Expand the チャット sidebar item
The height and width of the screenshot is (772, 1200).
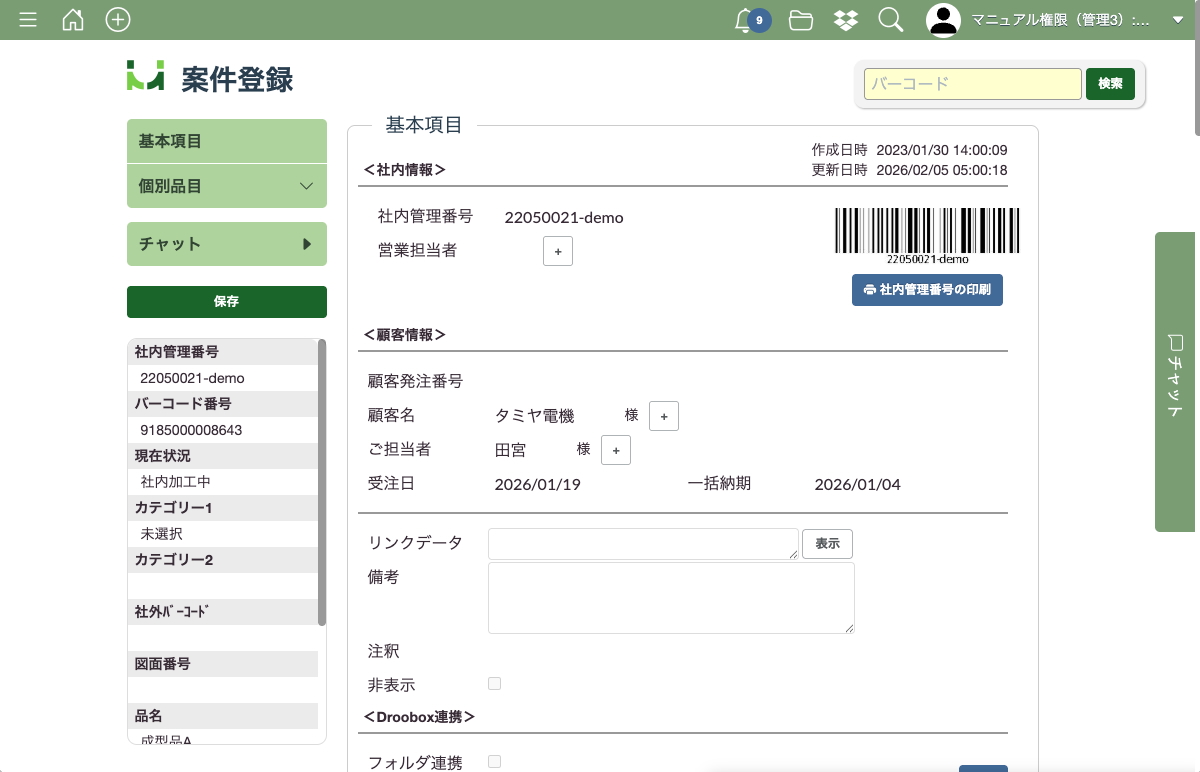point(227,244)
